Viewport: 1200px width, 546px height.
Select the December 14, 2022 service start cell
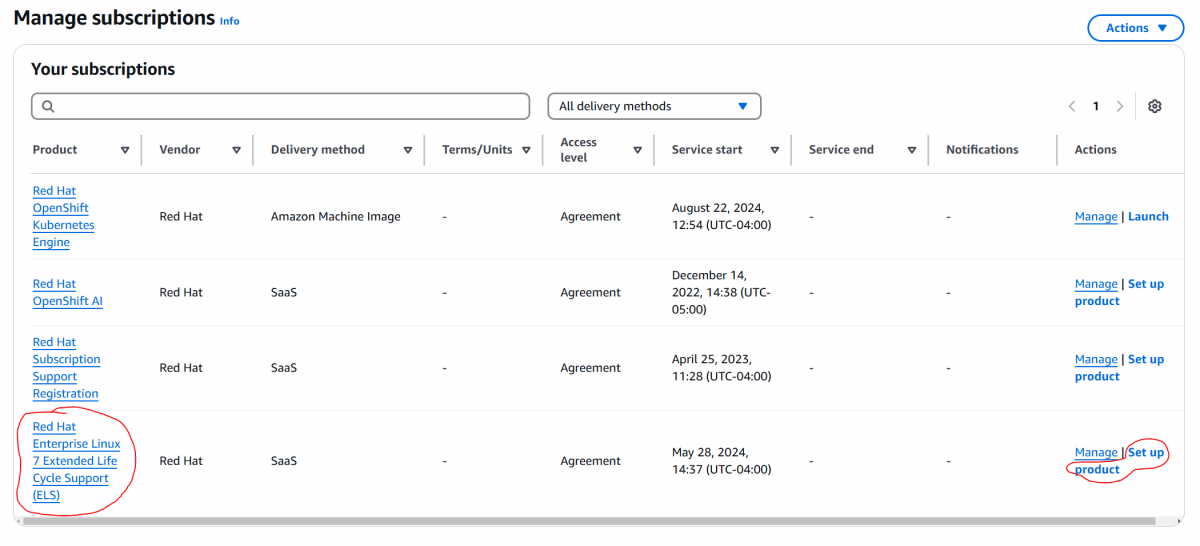pyautogui.click(x=721, y=292)
